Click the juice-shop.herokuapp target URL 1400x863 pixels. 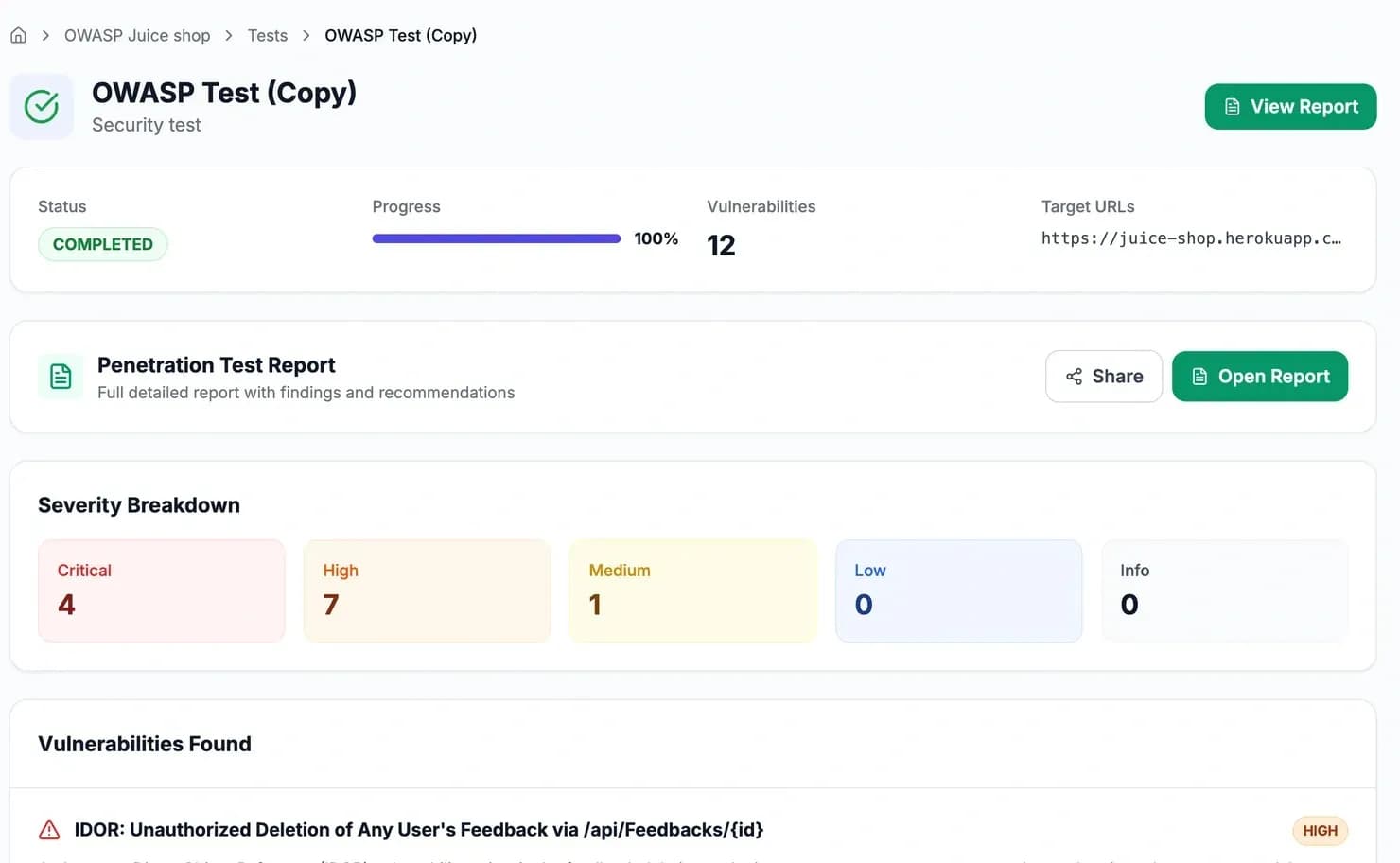1191,238
